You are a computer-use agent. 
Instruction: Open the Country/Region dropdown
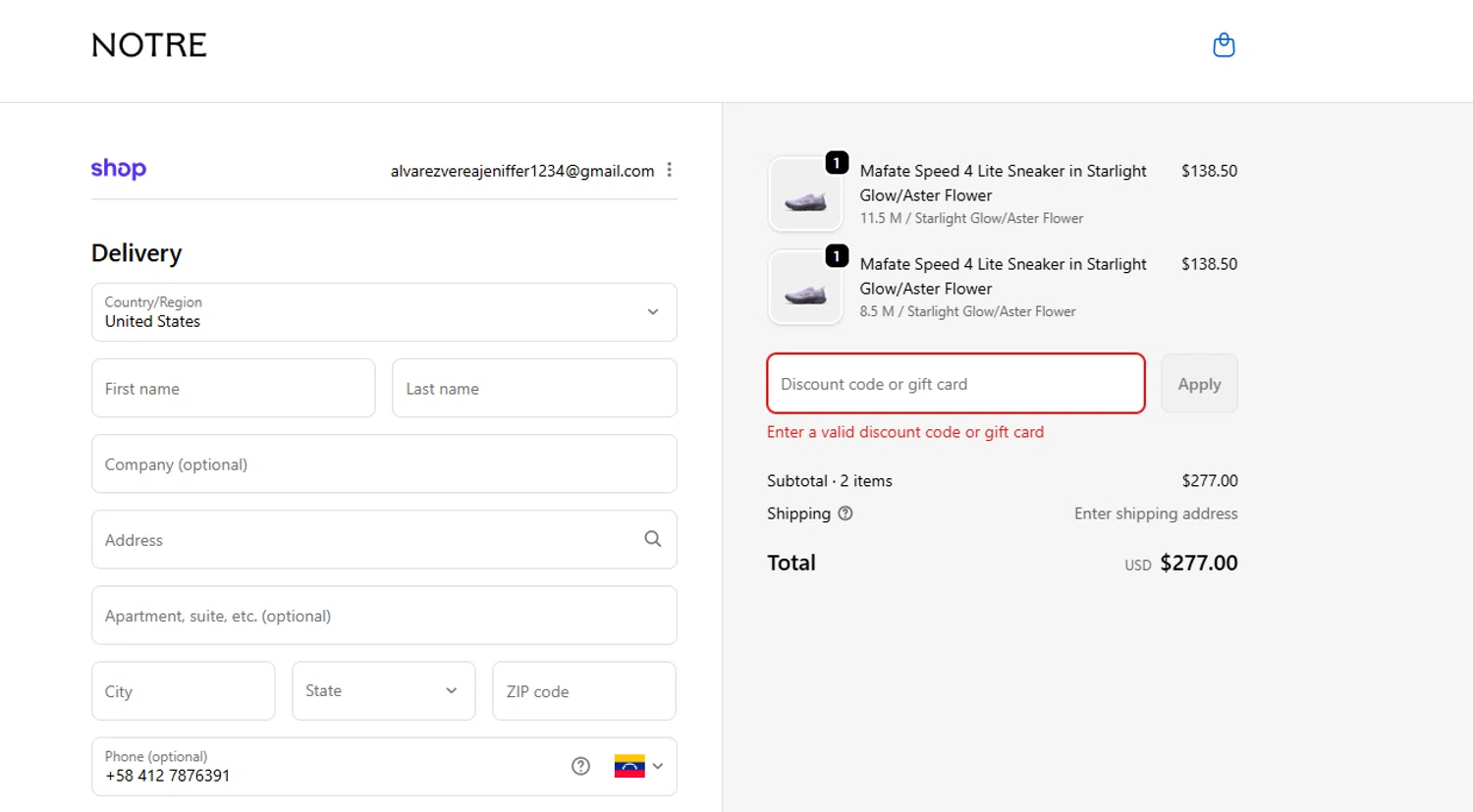pos(384,312)
